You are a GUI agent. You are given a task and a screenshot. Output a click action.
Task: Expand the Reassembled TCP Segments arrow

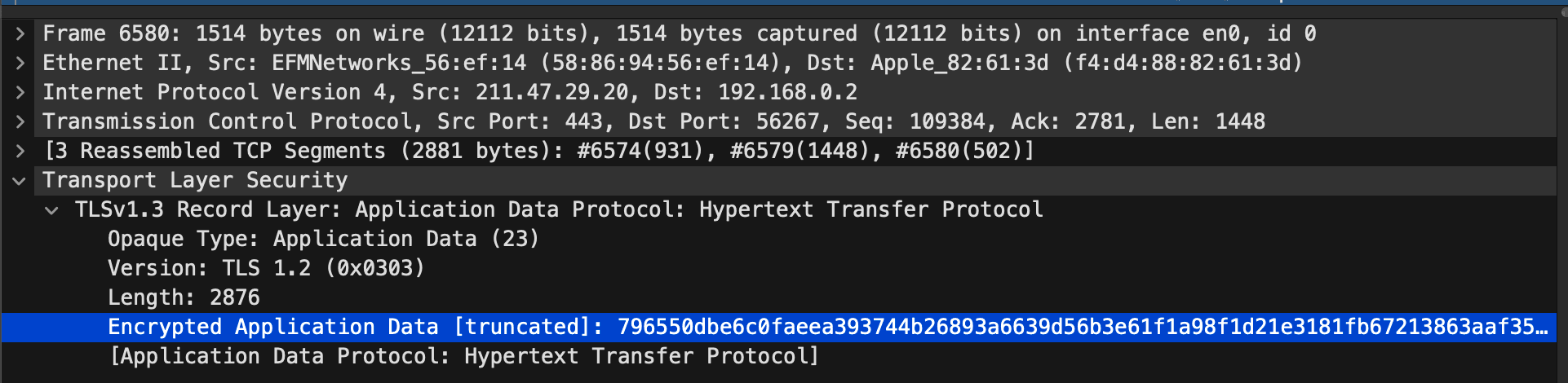[x=20, y=151]
